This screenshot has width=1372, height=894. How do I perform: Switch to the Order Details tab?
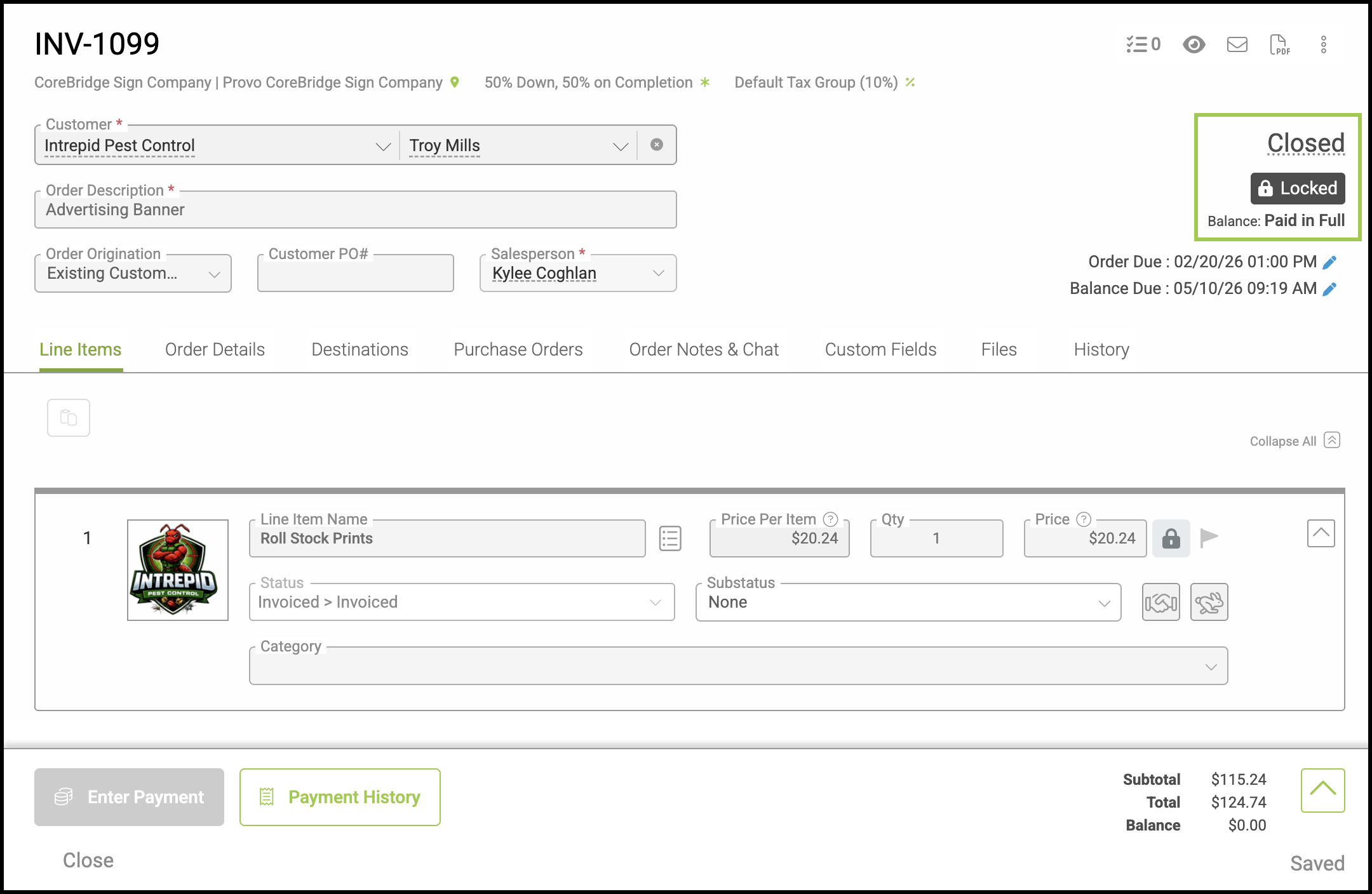point(215,350)
